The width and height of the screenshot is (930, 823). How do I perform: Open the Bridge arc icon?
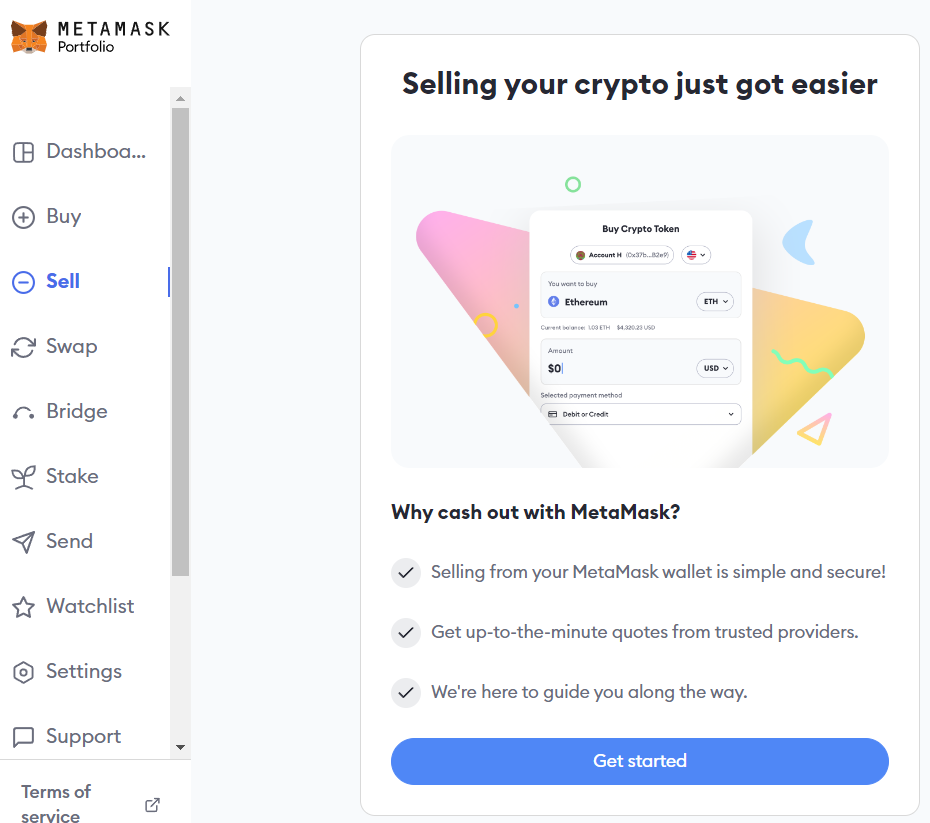coord(23,413)
